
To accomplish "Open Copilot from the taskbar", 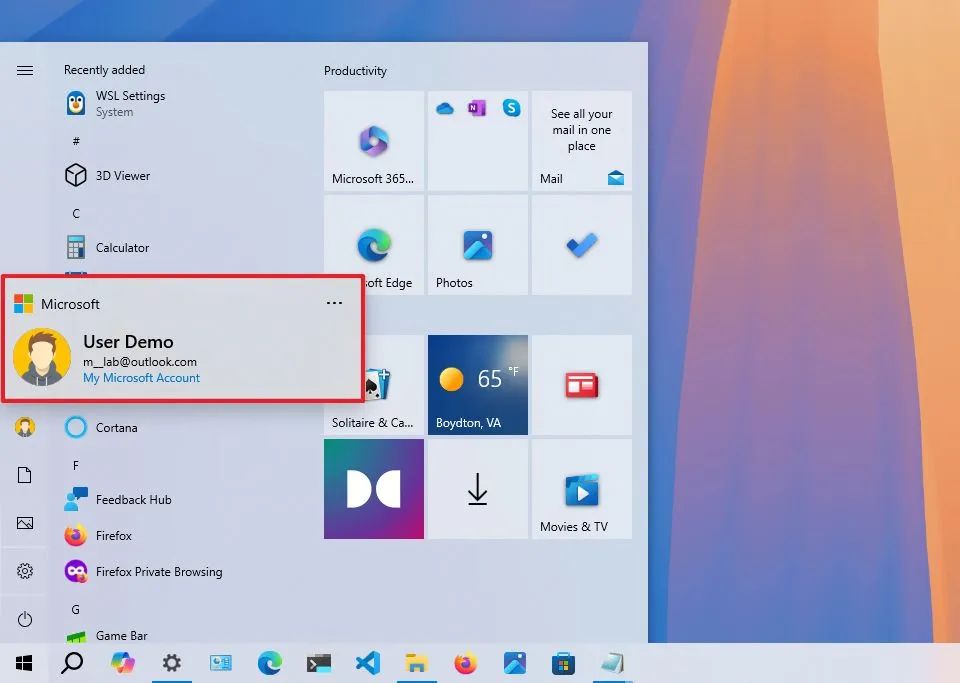I will click(x=122, y=663).
